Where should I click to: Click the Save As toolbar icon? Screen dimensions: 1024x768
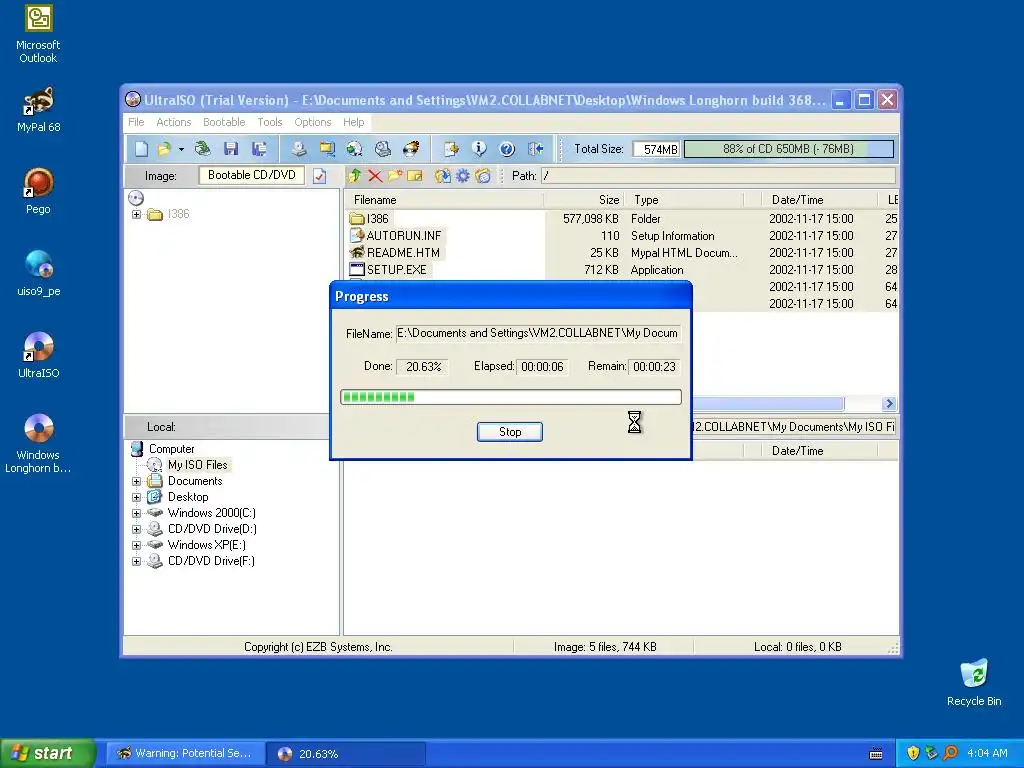coord(259,149)
